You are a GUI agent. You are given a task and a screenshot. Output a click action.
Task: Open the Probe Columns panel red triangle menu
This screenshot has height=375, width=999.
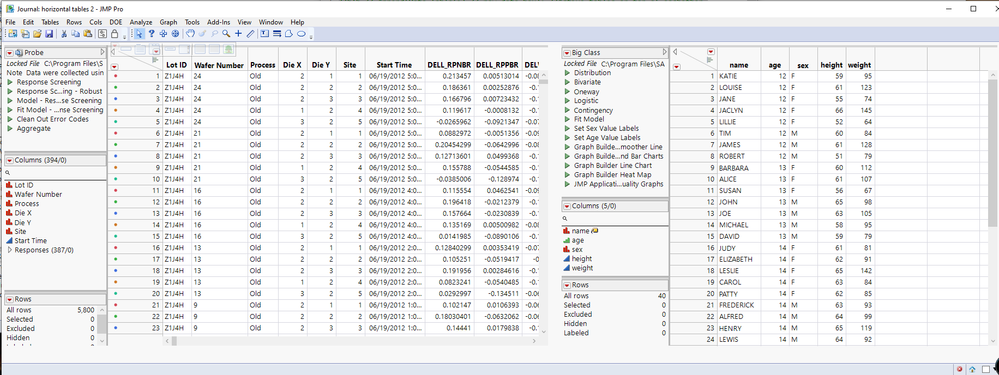(x=10, y=160)
